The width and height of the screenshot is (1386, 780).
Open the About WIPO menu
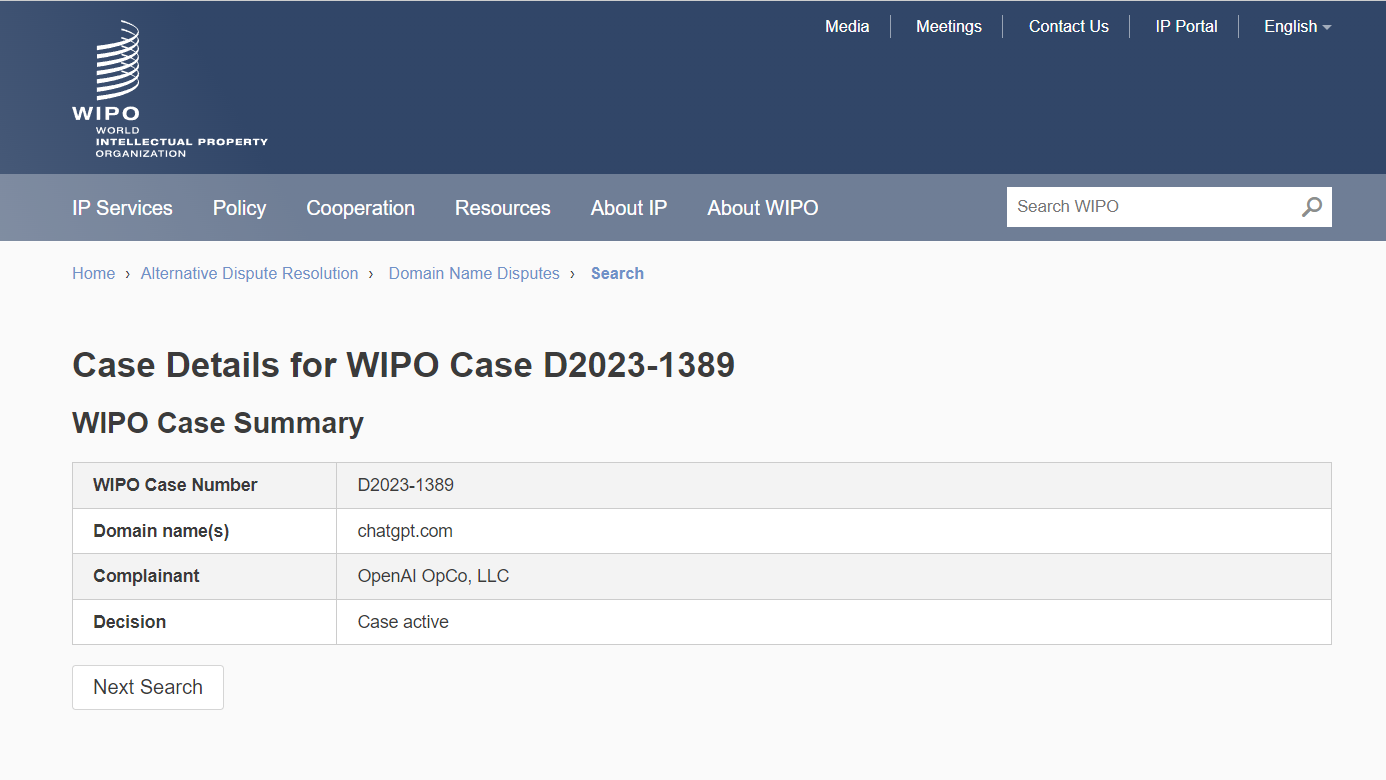[762, 208]
